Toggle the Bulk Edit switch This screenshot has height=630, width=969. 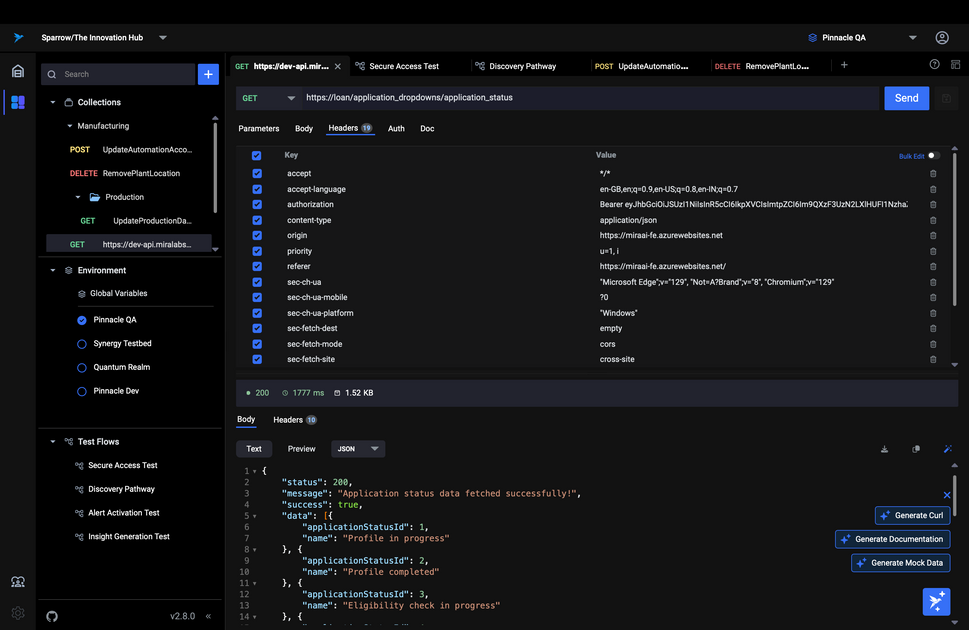[933, 156]
